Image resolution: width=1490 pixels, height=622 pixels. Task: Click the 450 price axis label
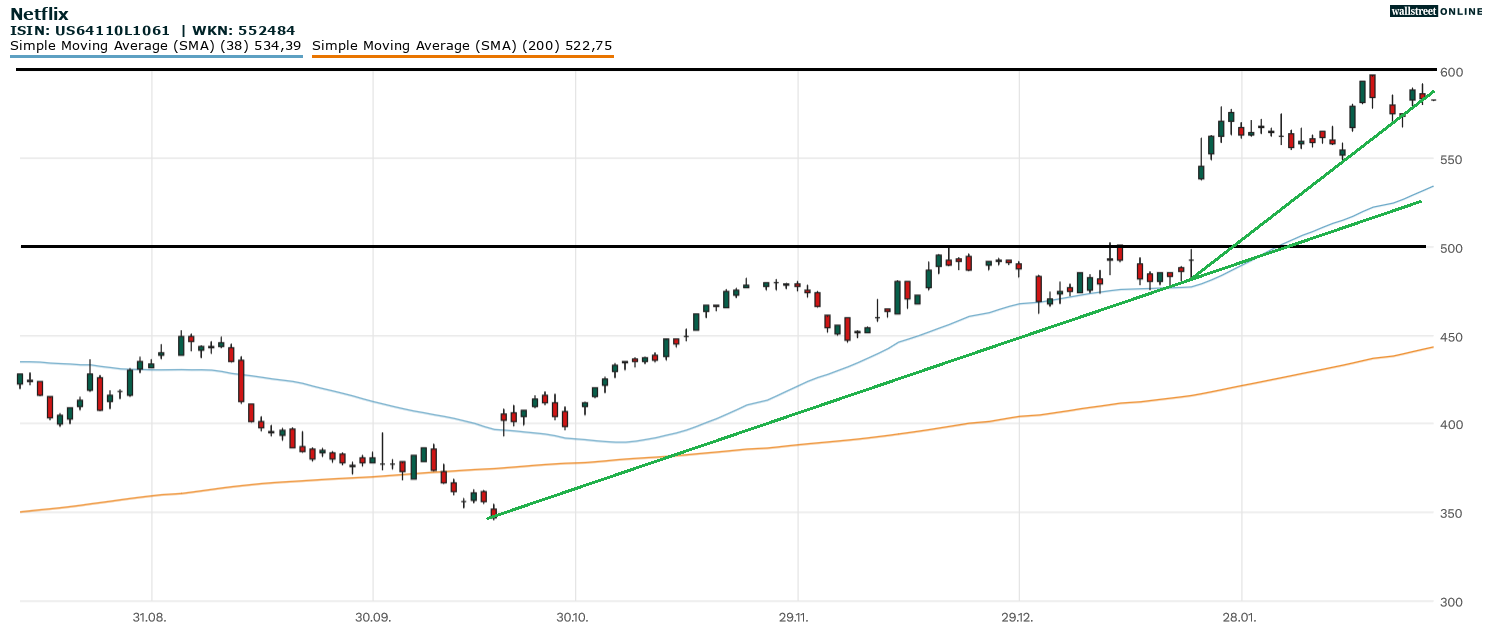tap(1451, 337)
